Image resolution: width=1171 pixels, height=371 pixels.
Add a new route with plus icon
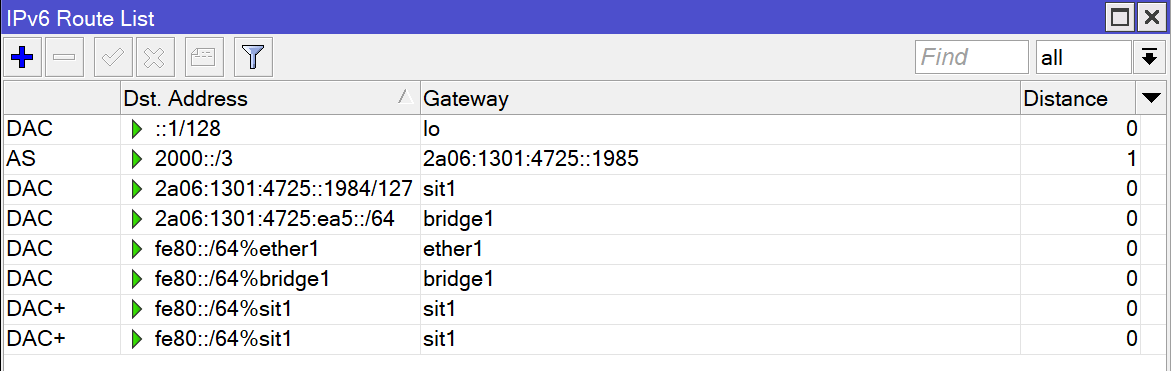click(x=22, y=57)
